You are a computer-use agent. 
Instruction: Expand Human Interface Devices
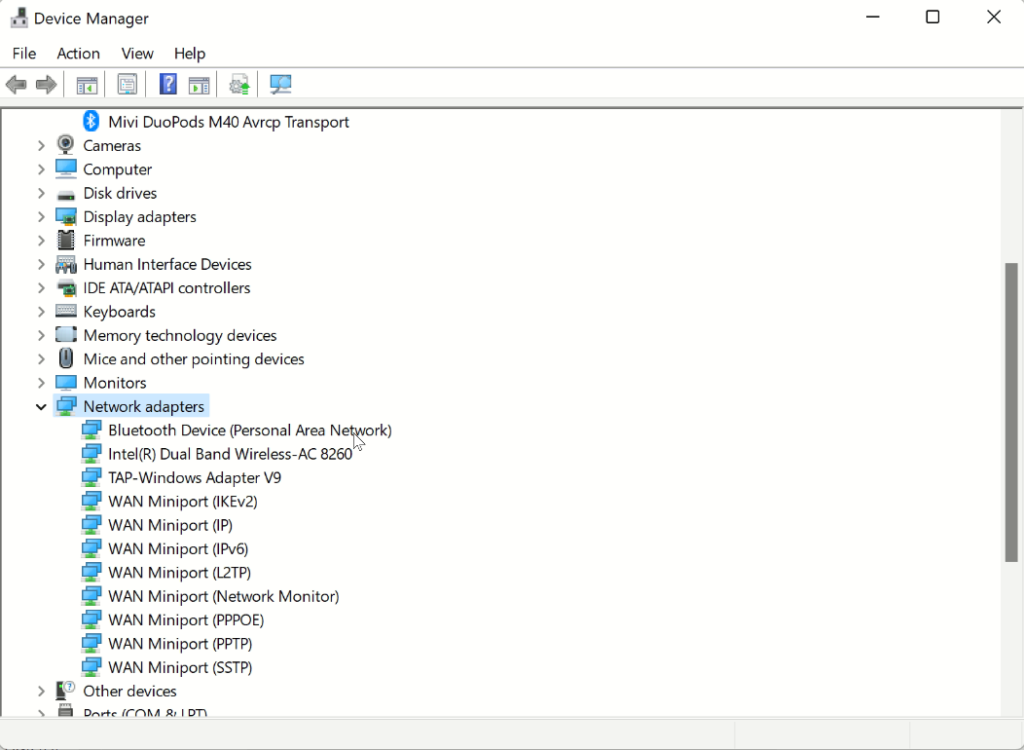[41, 264]
